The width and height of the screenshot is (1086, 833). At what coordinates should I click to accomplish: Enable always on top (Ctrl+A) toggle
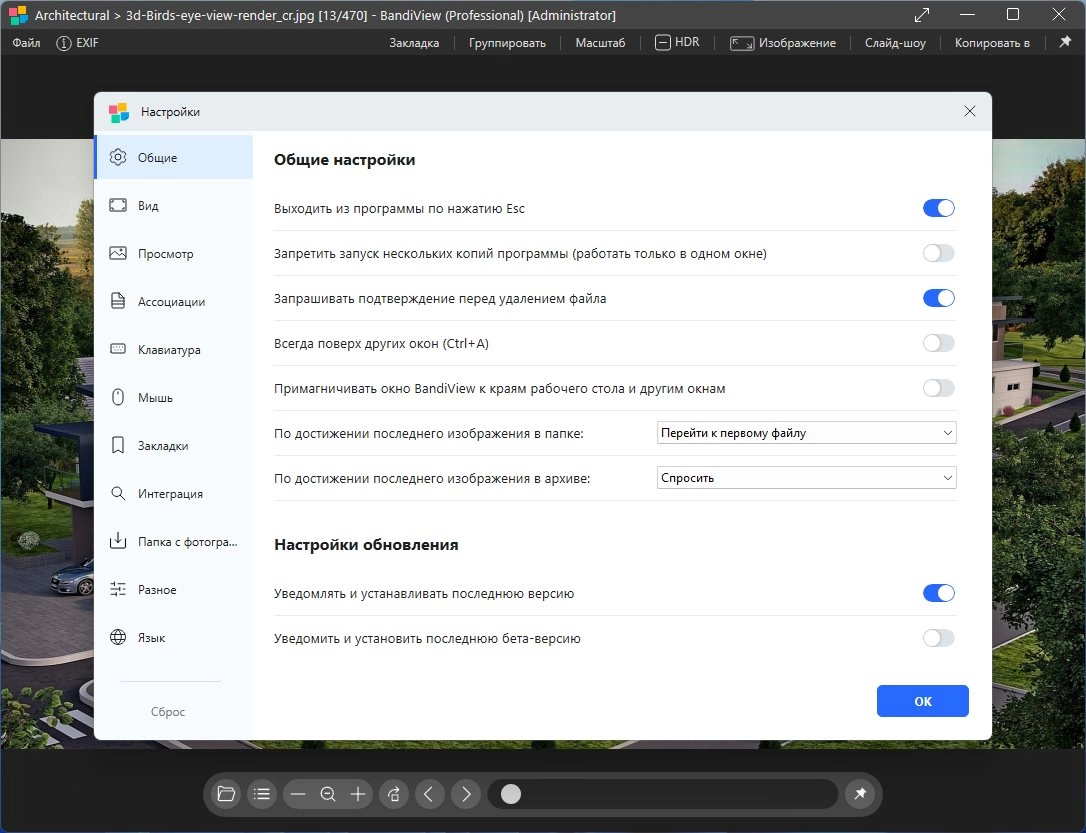[938, 343]
